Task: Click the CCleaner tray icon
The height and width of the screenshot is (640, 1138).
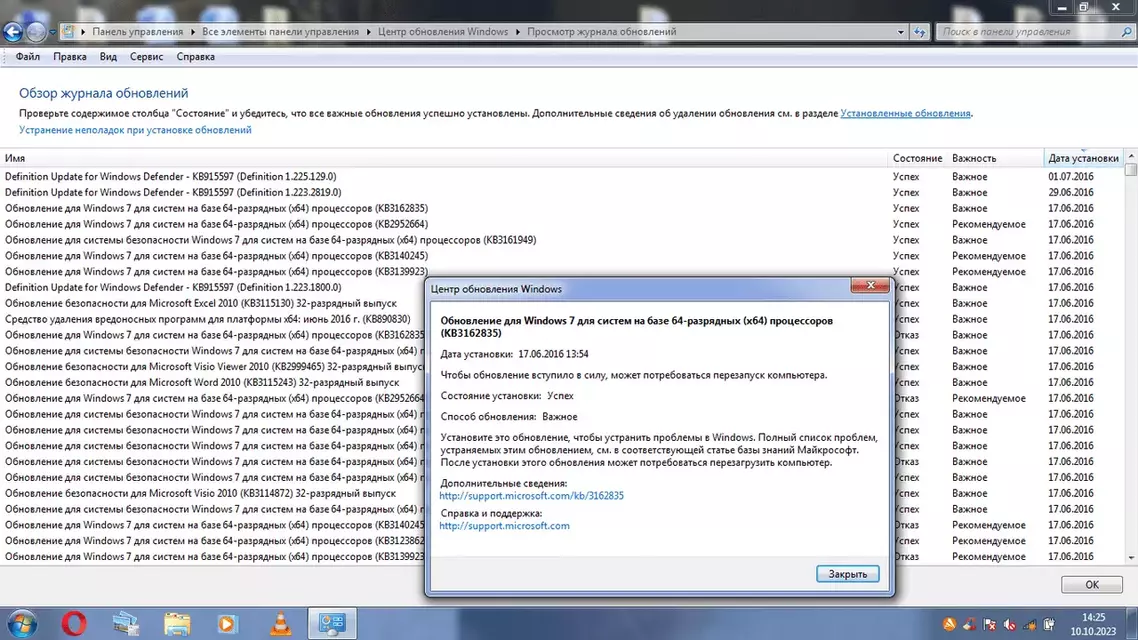Action: point(970,624)
